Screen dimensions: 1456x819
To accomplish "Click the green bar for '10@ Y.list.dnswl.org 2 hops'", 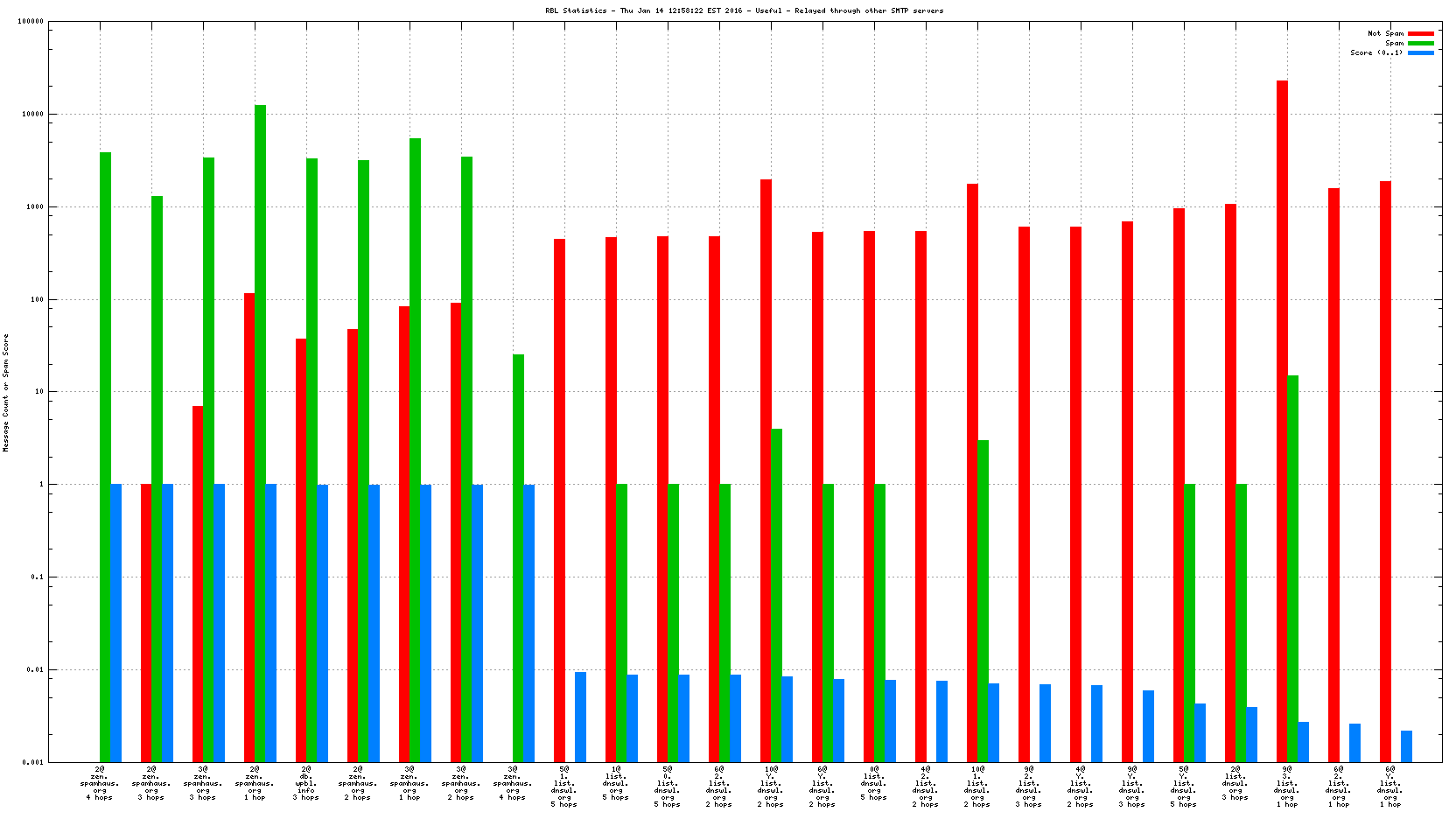I will pos(776,595).
